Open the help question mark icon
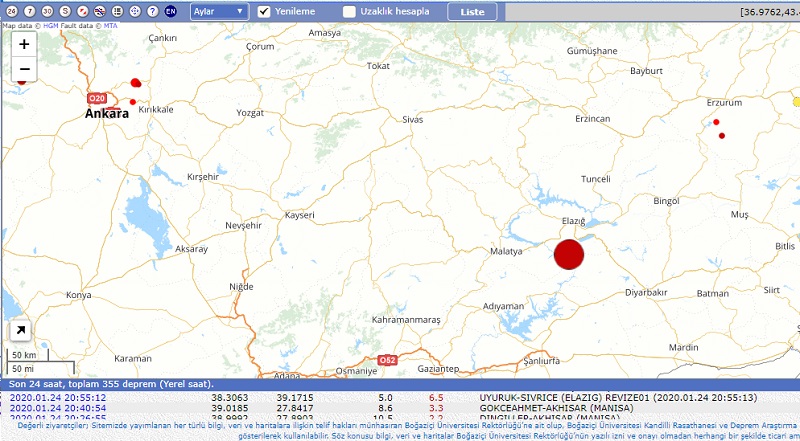This screenshot has height=441, width=800. coord(150,11)
